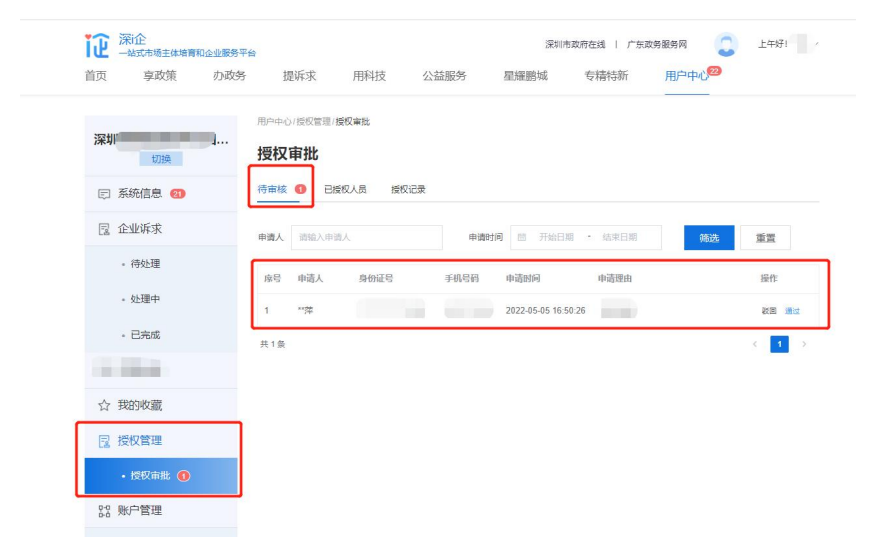The image size is (873, 560).
Task: Click the 企业诉求 document icon
Action: (104, 229)
